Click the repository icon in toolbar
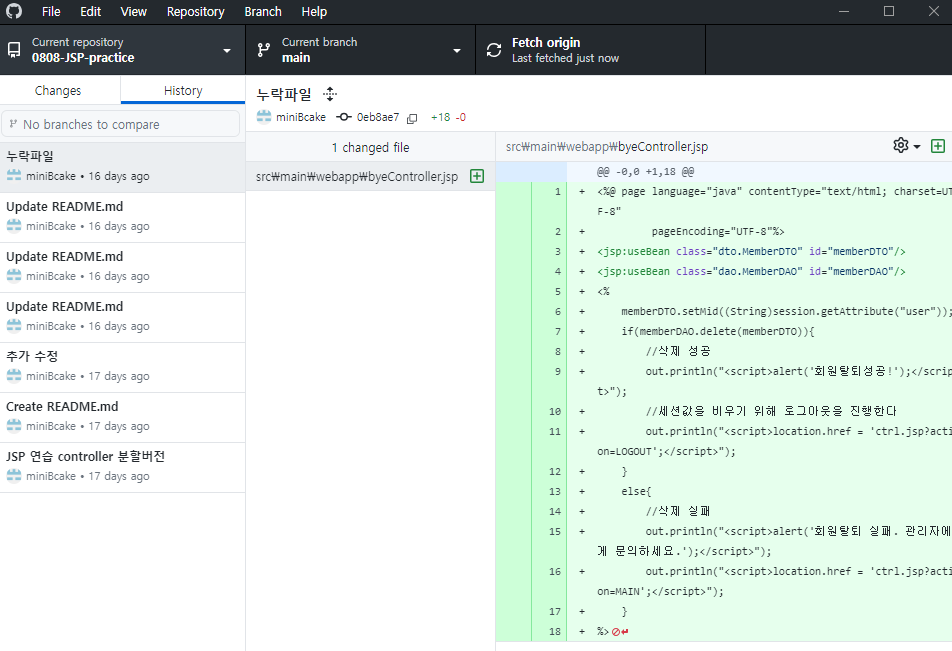 pos(14,50)
